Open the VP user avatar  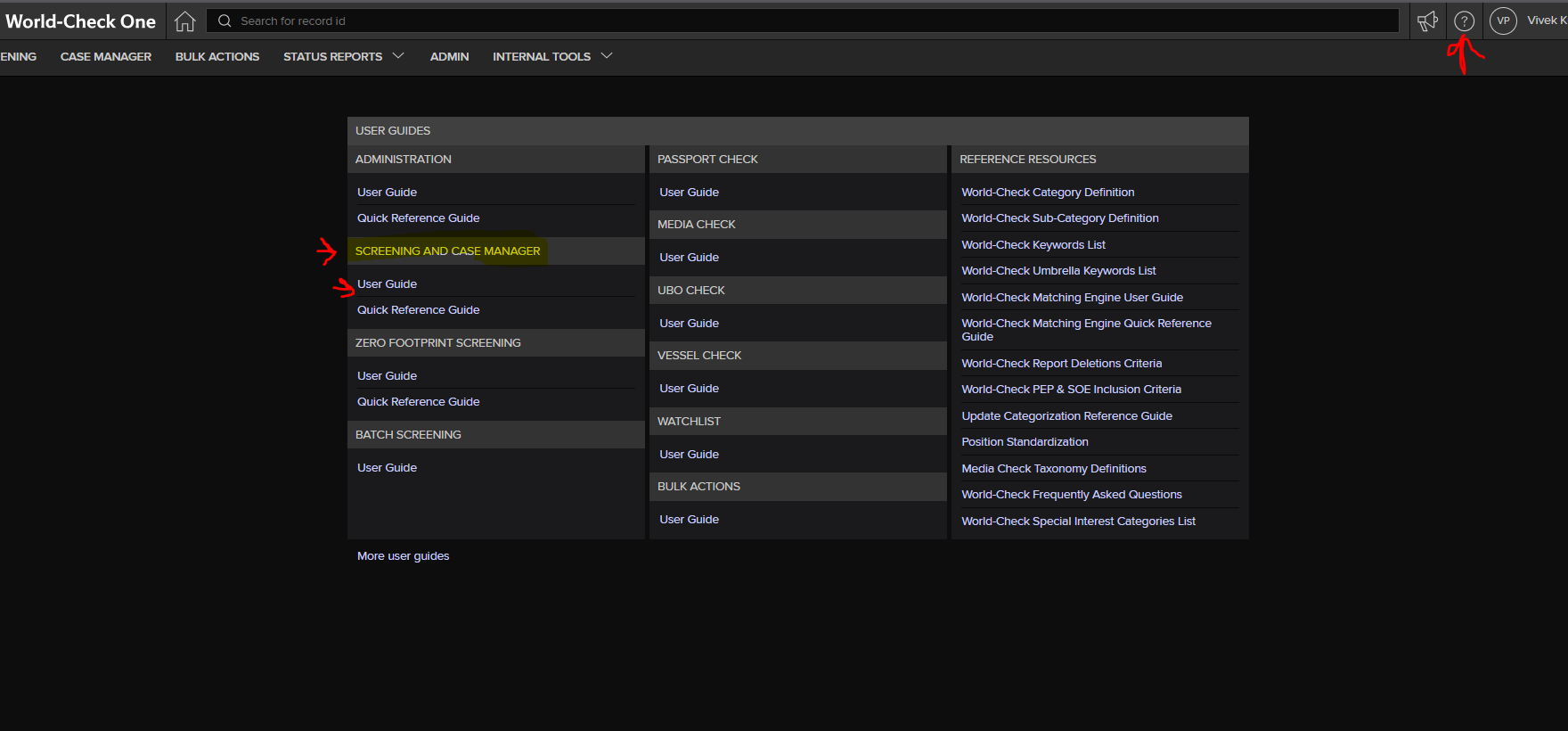[1503, 21]
